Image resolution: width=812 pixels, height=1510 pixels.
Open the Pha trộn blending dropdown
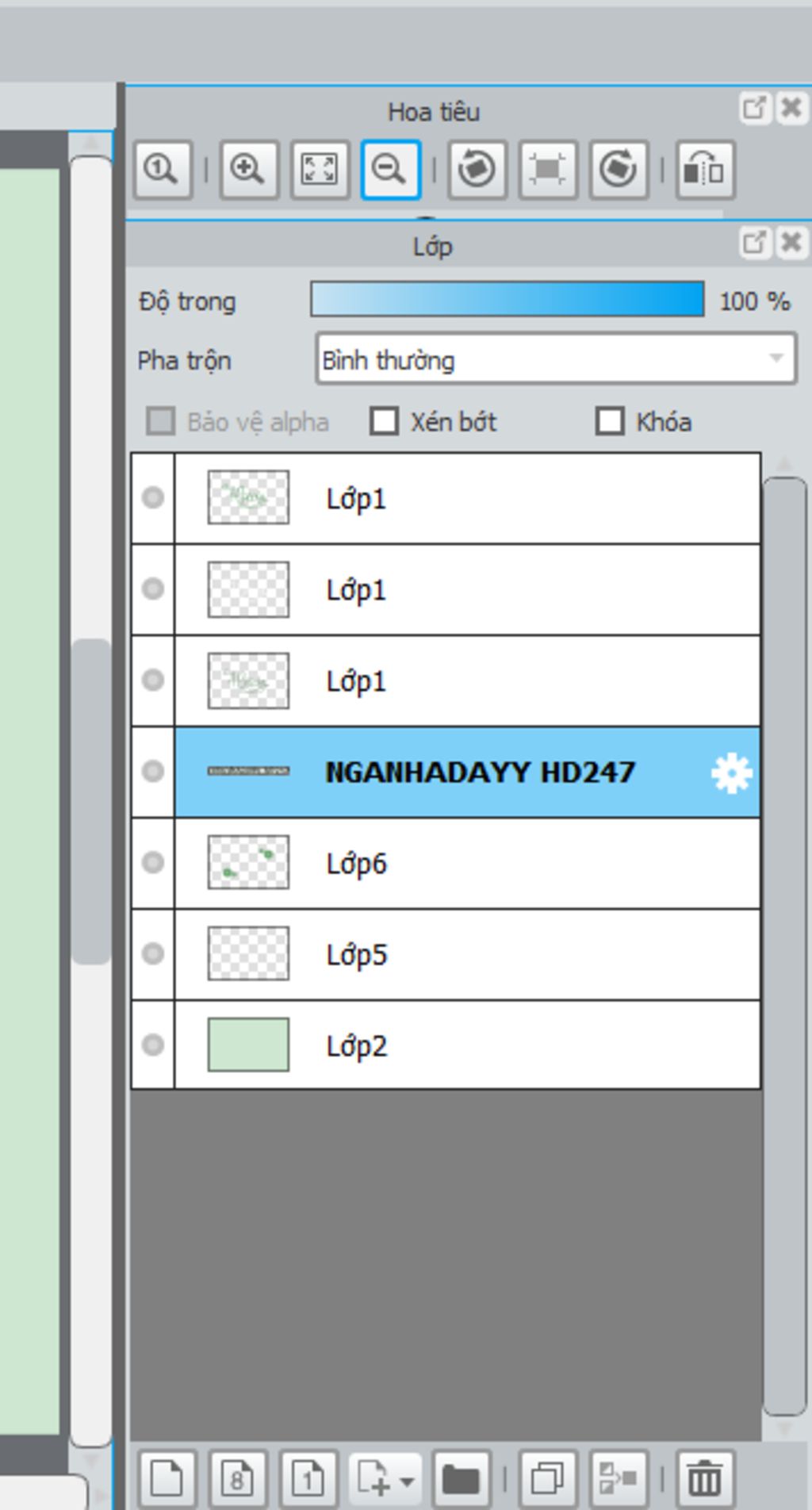pyautogui.click(x=556, y=359)
